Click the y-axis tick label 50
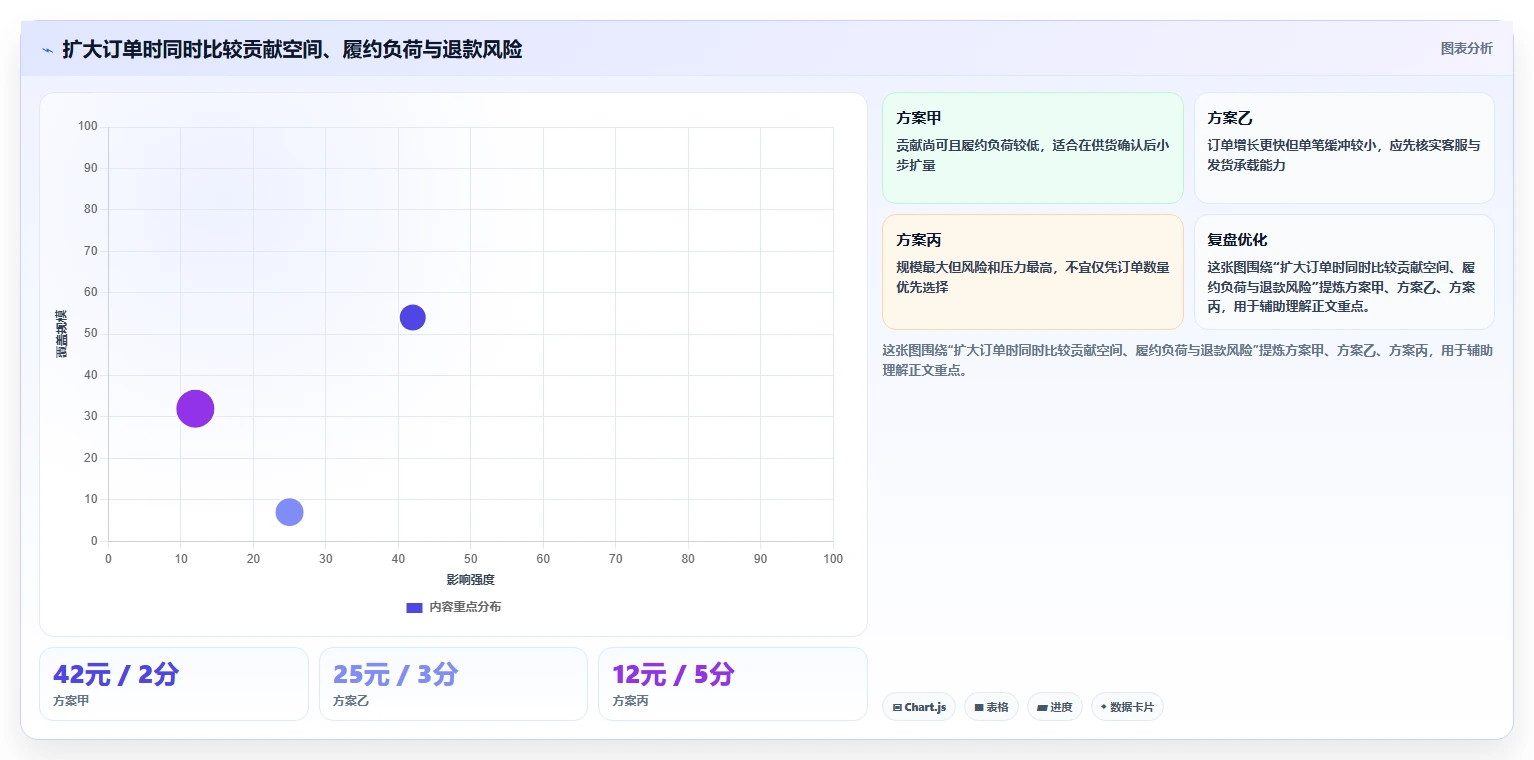Screen dimensions: 1534x760 point(91,334)
